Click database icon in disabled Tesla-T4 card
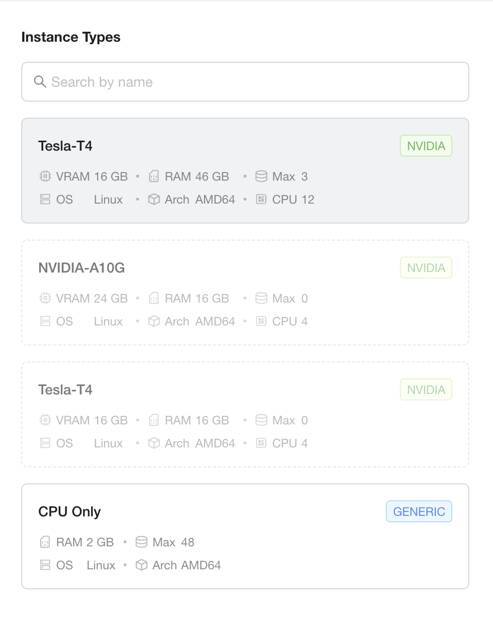The width and height of the screenshot is (493, 640). (261, 420)
